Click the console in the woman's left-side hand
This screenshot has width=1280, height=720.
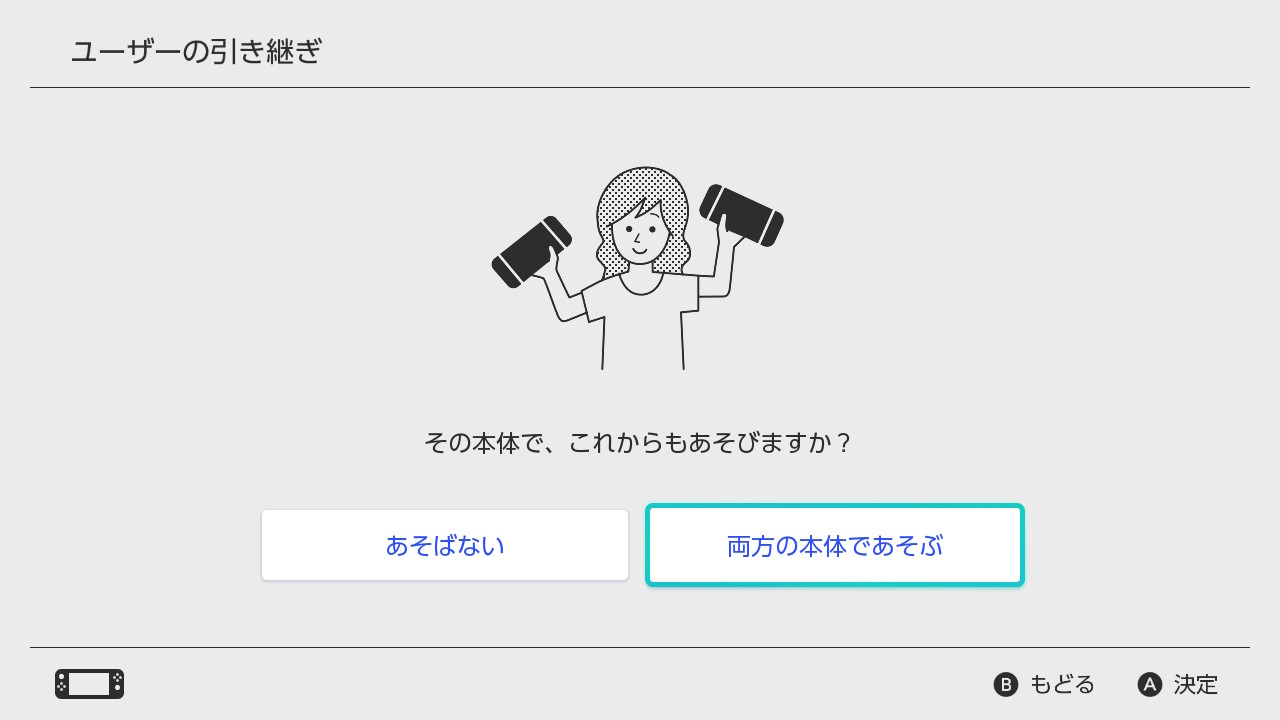pyautogui.click(x=532, y=251)
